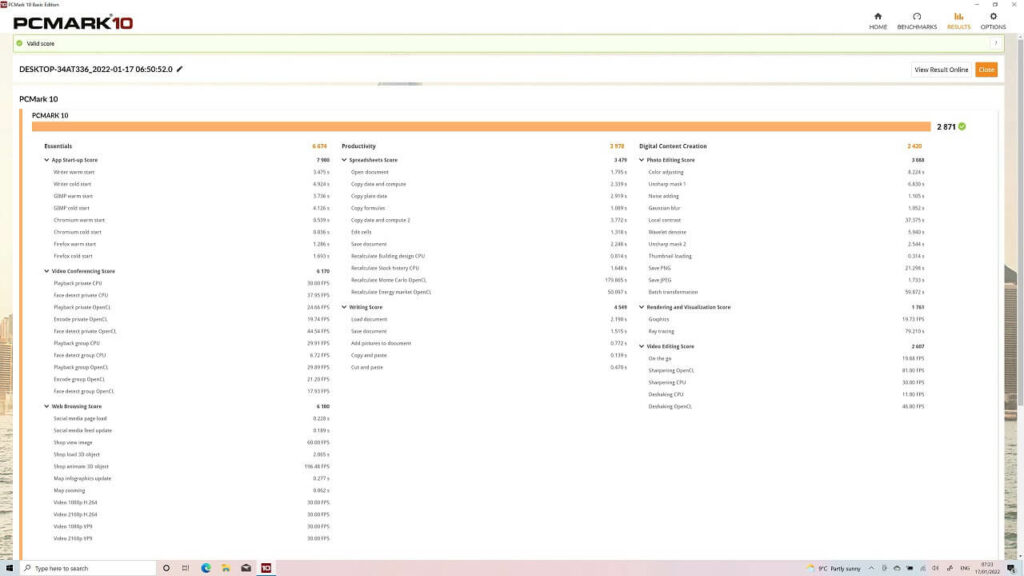1024x576 pixels.
Task: Click the 'Type here to search' taskbar box
Action: click(89, 568)
